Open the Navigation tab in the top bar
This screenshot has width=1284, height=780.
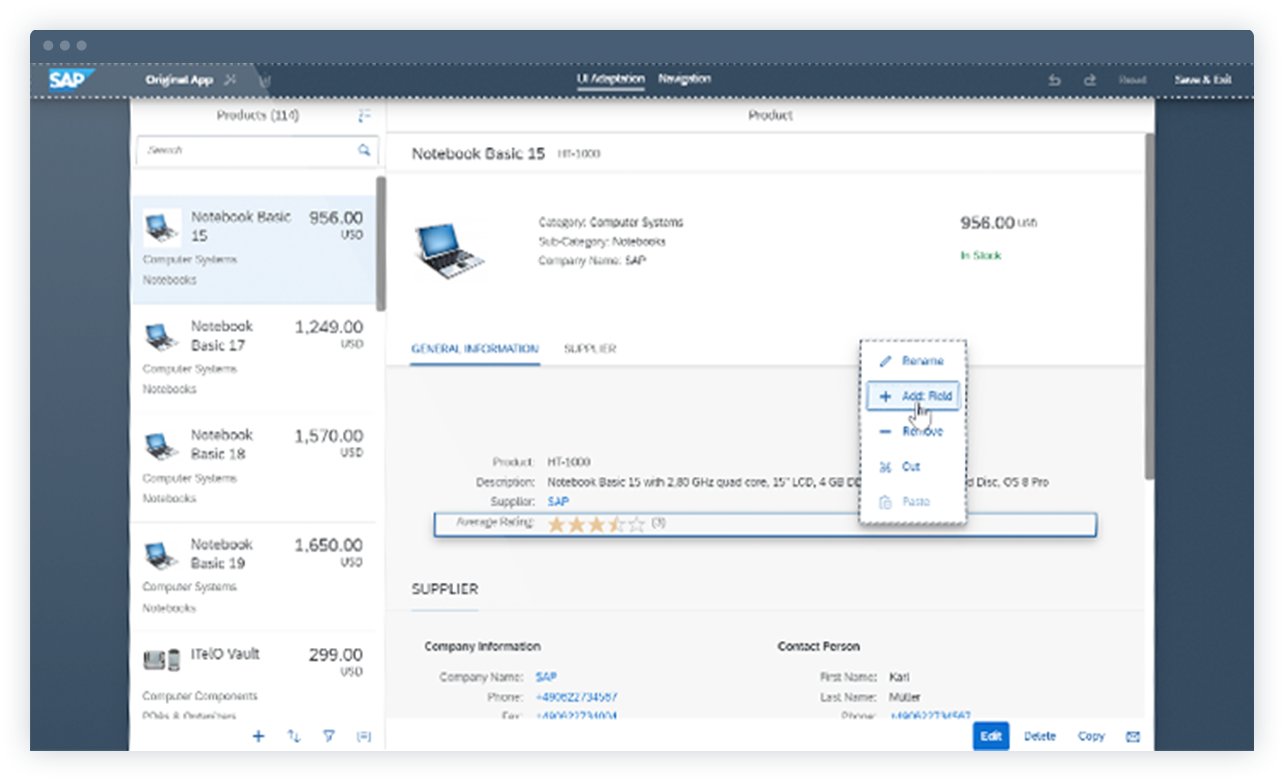[x=685, y=79]
